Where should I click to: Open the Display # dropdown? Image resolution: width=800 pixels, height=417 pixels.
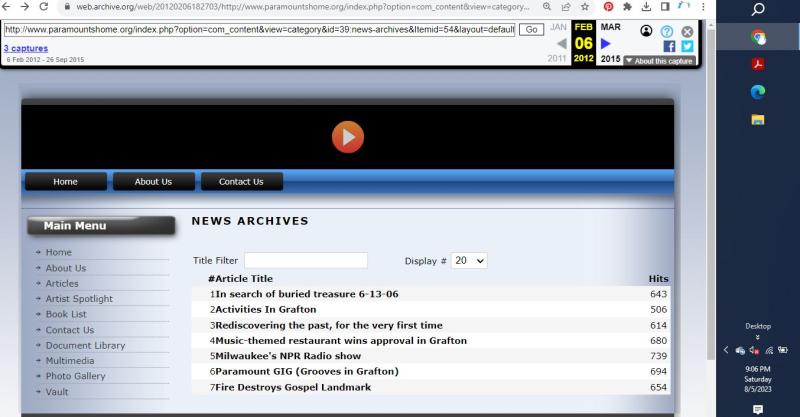(x=469, y=260)
